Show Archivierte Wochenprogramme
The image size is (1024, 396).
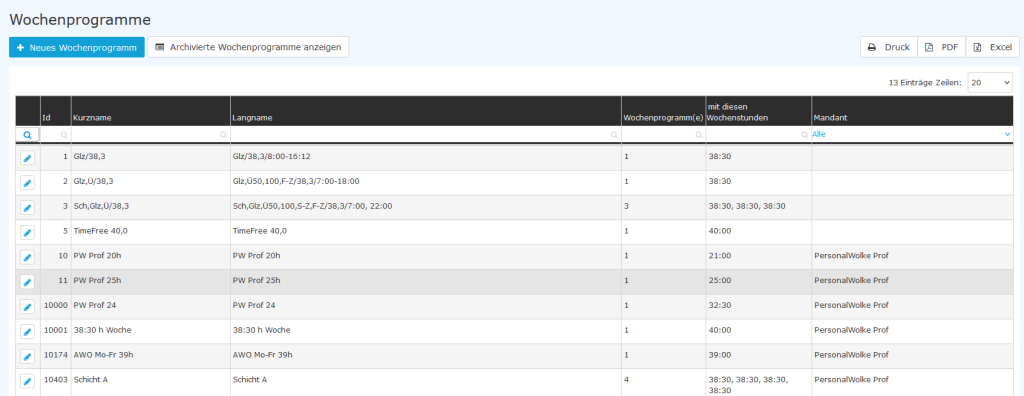pyautogui.click(x=248, y=47)
